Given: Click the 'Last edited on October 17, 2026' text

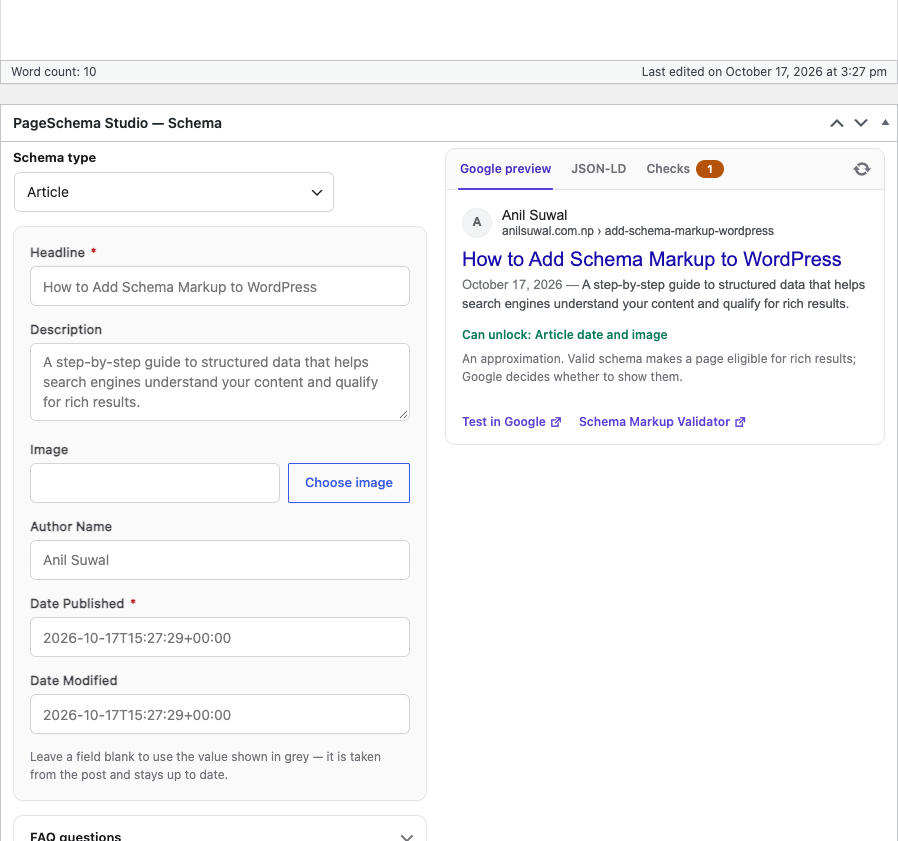Looking at the screenshot, I should (x=764, y=72).
